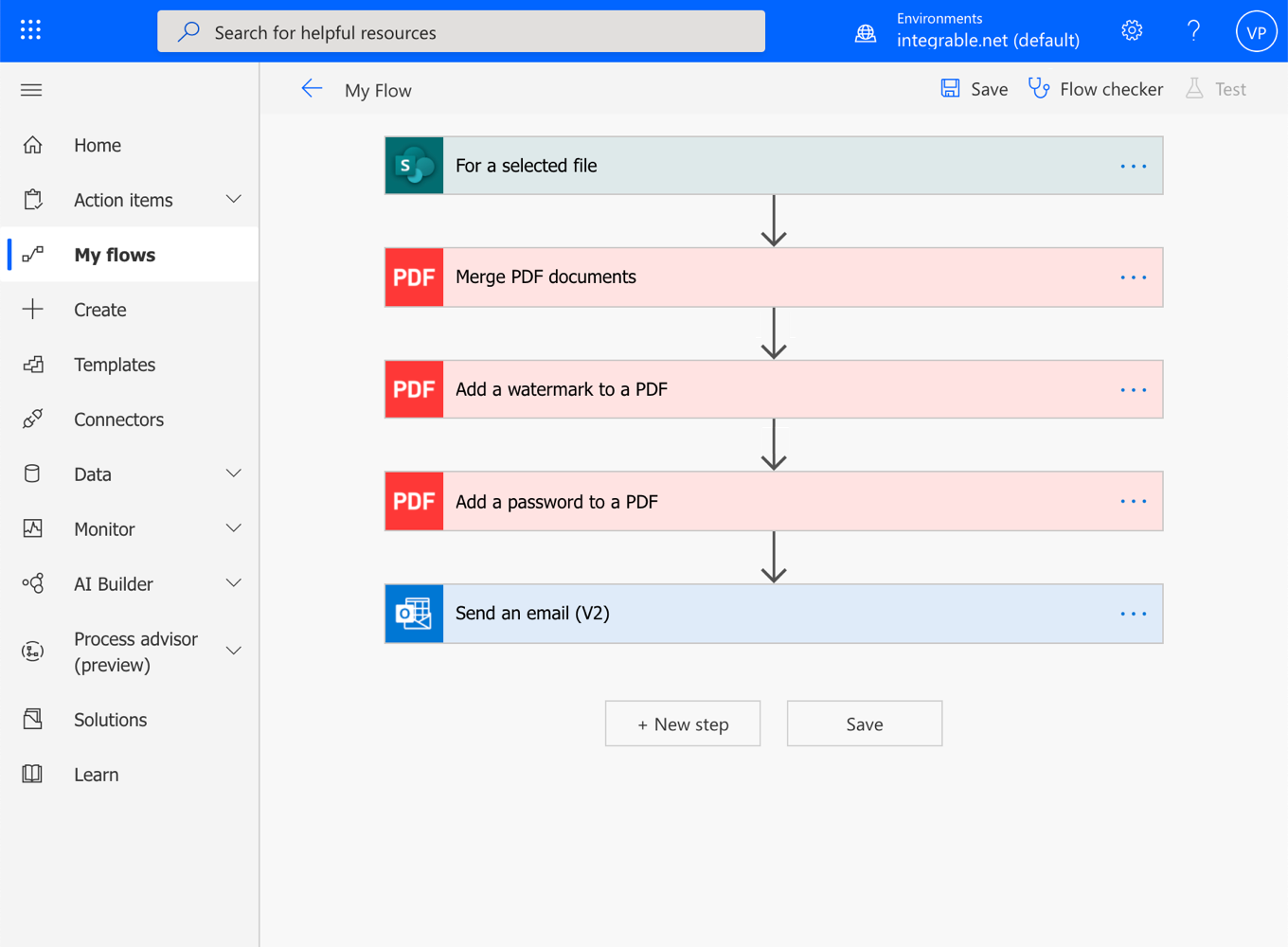This screenshot has width=1288, height=947.
Task: Expand the Action items section
Action: (x=233, y=200)
